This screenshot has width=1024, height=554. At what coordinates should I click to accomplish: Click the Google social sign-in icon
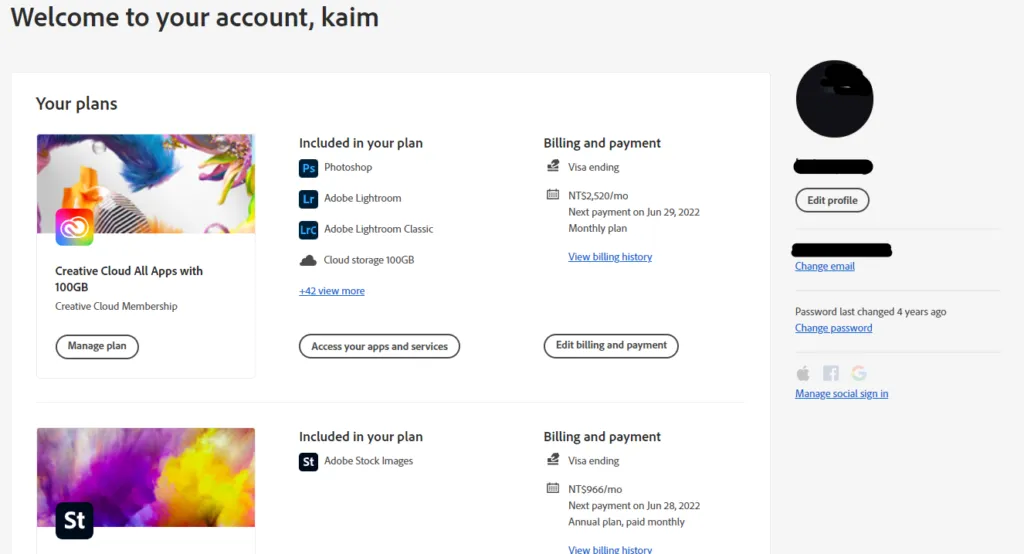tap(859, 373)
